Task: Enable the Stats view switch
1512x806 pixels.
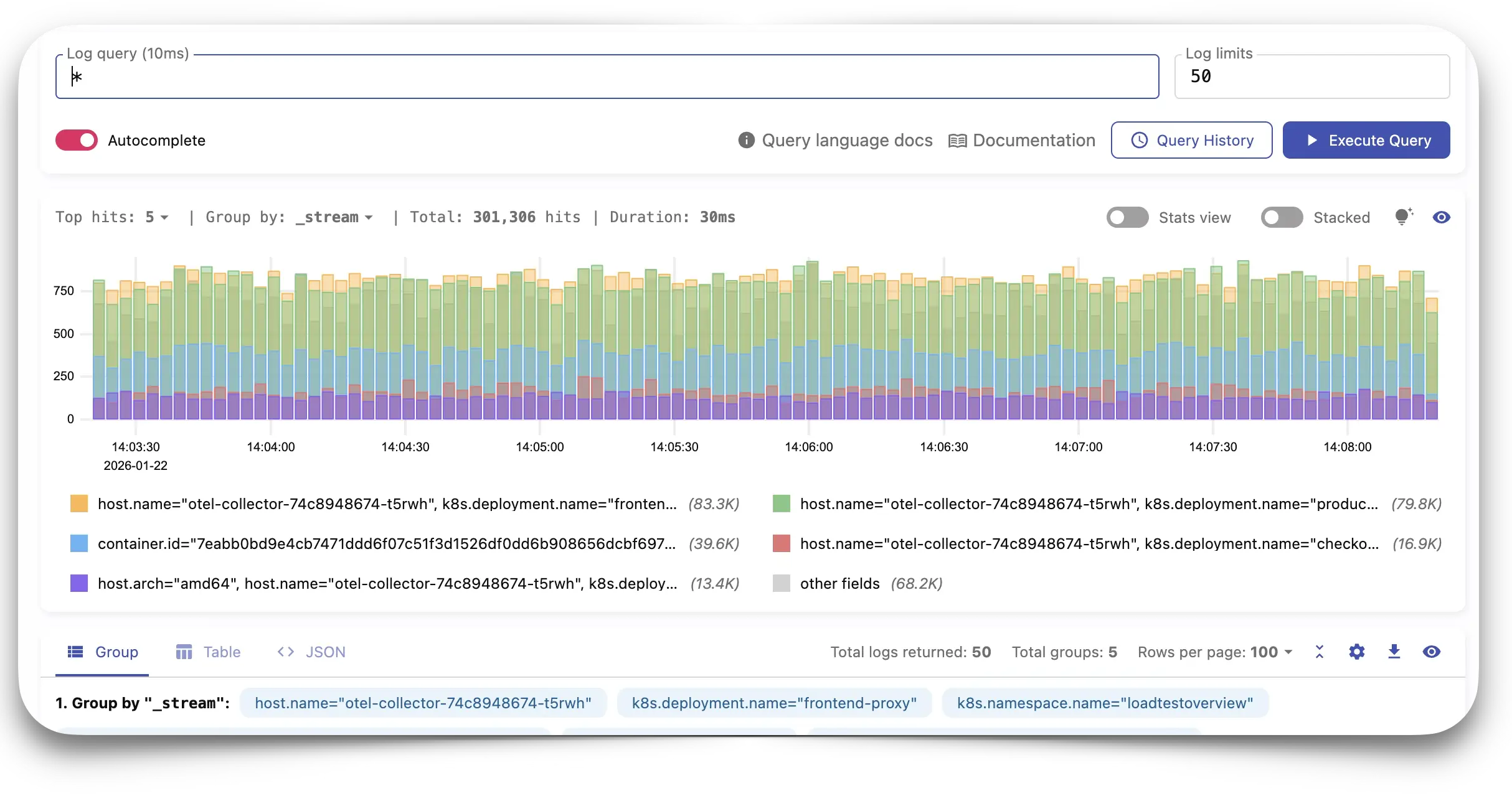Action: coord(1127,217)
